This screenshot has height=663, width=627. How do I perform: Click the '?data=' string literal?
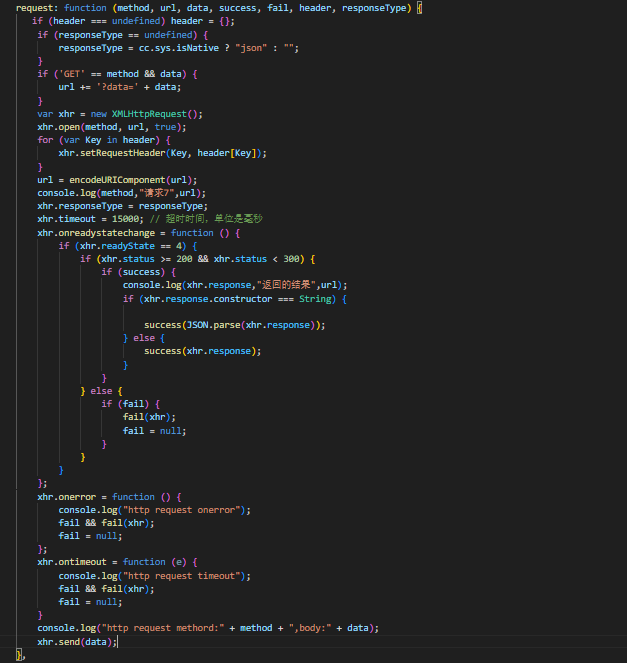pyautogui.click(x=117, y=87)
